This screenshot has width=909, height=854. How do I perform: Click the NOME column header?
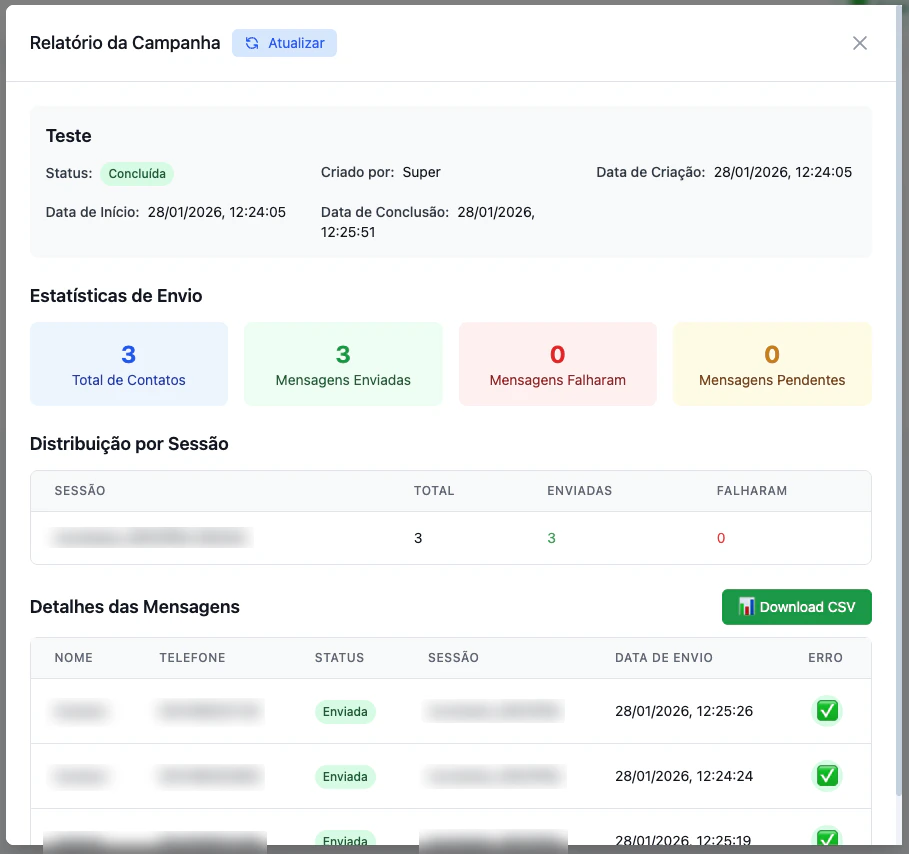coord(74,657)
